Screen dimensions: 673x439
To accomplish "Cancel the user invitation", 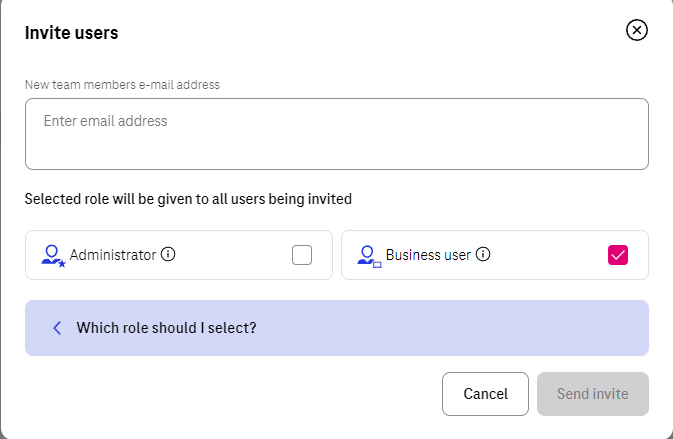I will tap(485, 394).
